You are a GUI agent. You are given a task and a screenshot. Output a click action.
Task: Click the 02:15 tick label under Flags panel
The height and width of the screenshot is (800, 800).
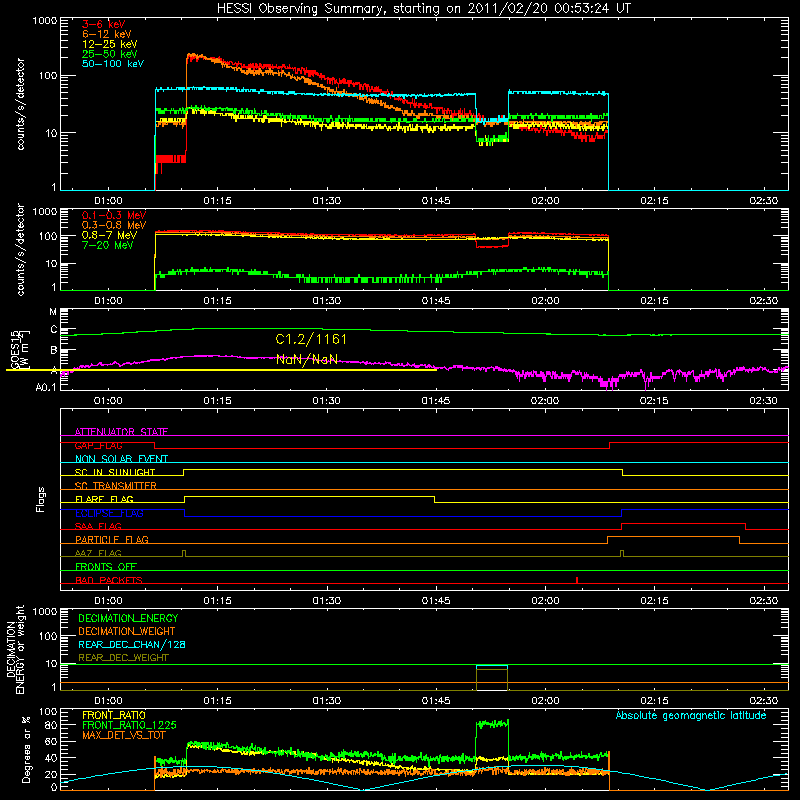click(654, 601)
